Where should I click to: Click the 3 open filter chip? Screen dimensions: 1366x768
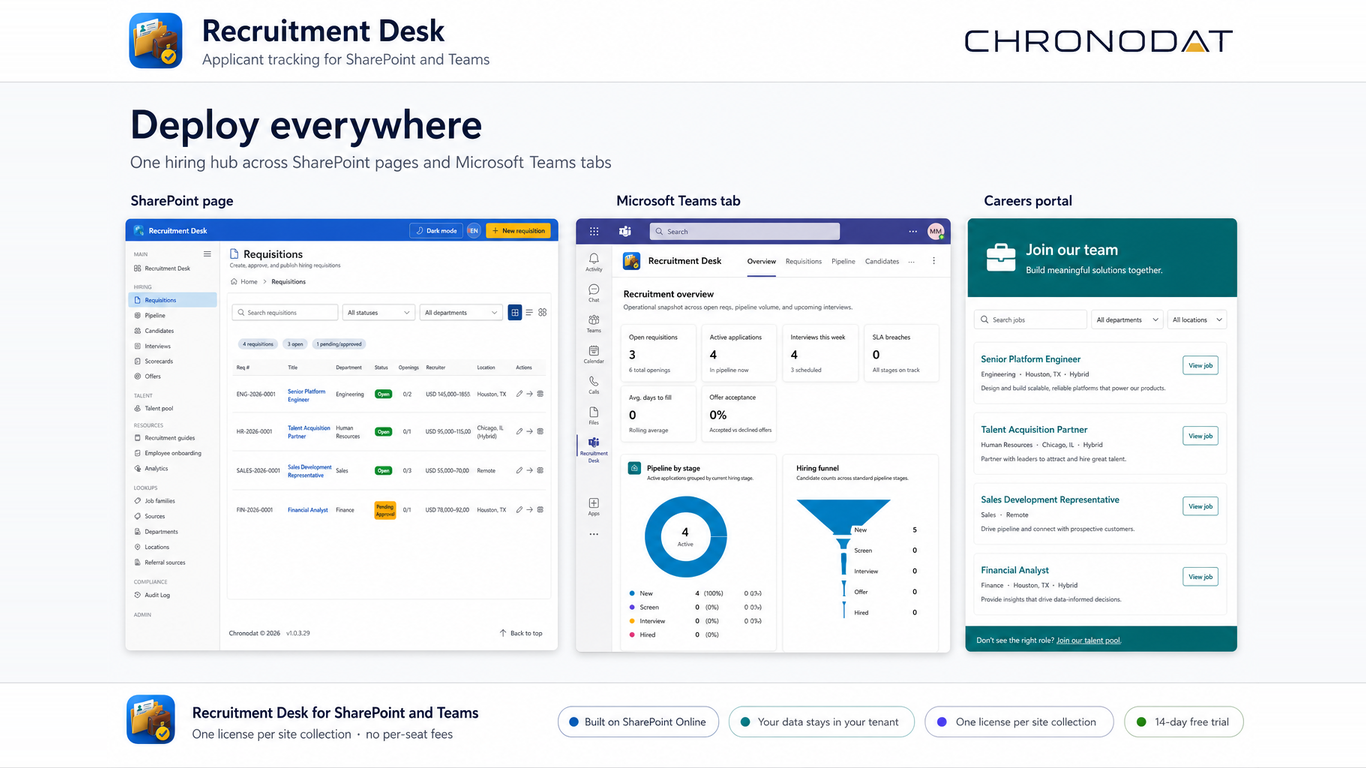tap(296, 344)
